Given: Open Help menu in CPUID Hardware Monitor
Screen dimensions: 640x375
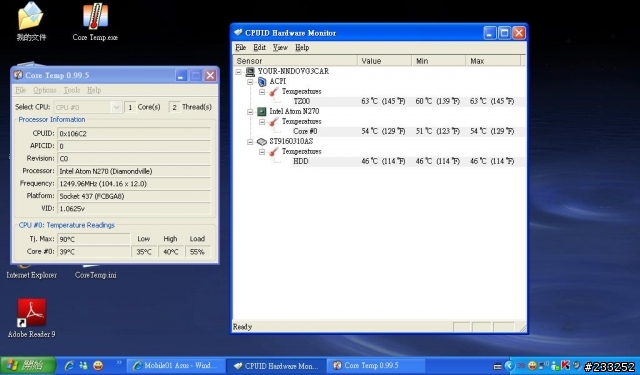Looking at the screenshot, I should 302,47.
